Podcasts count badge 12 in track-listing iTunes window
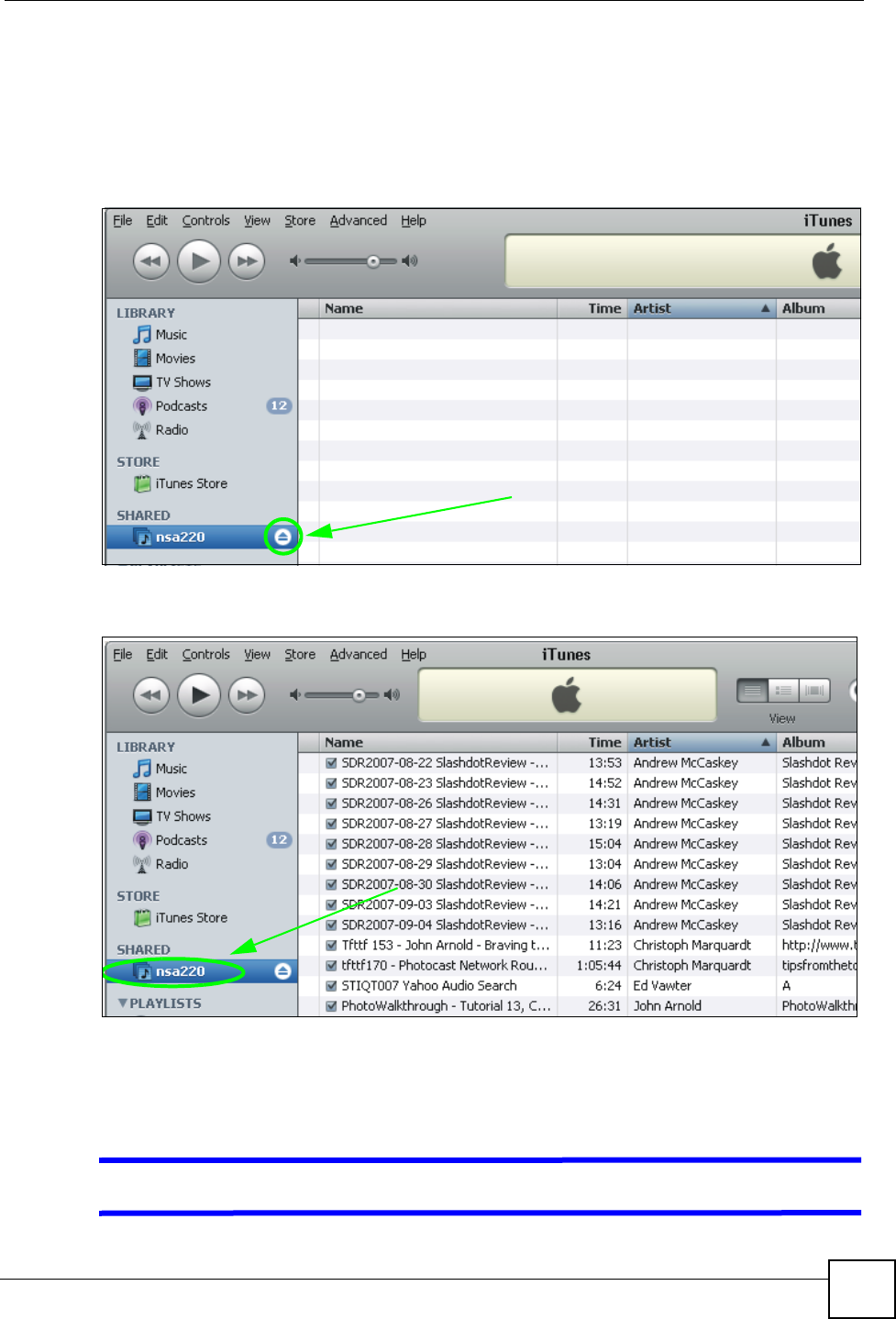This screenshot has height=1319, width=896. pyautogui.click(x=279, y=840)
